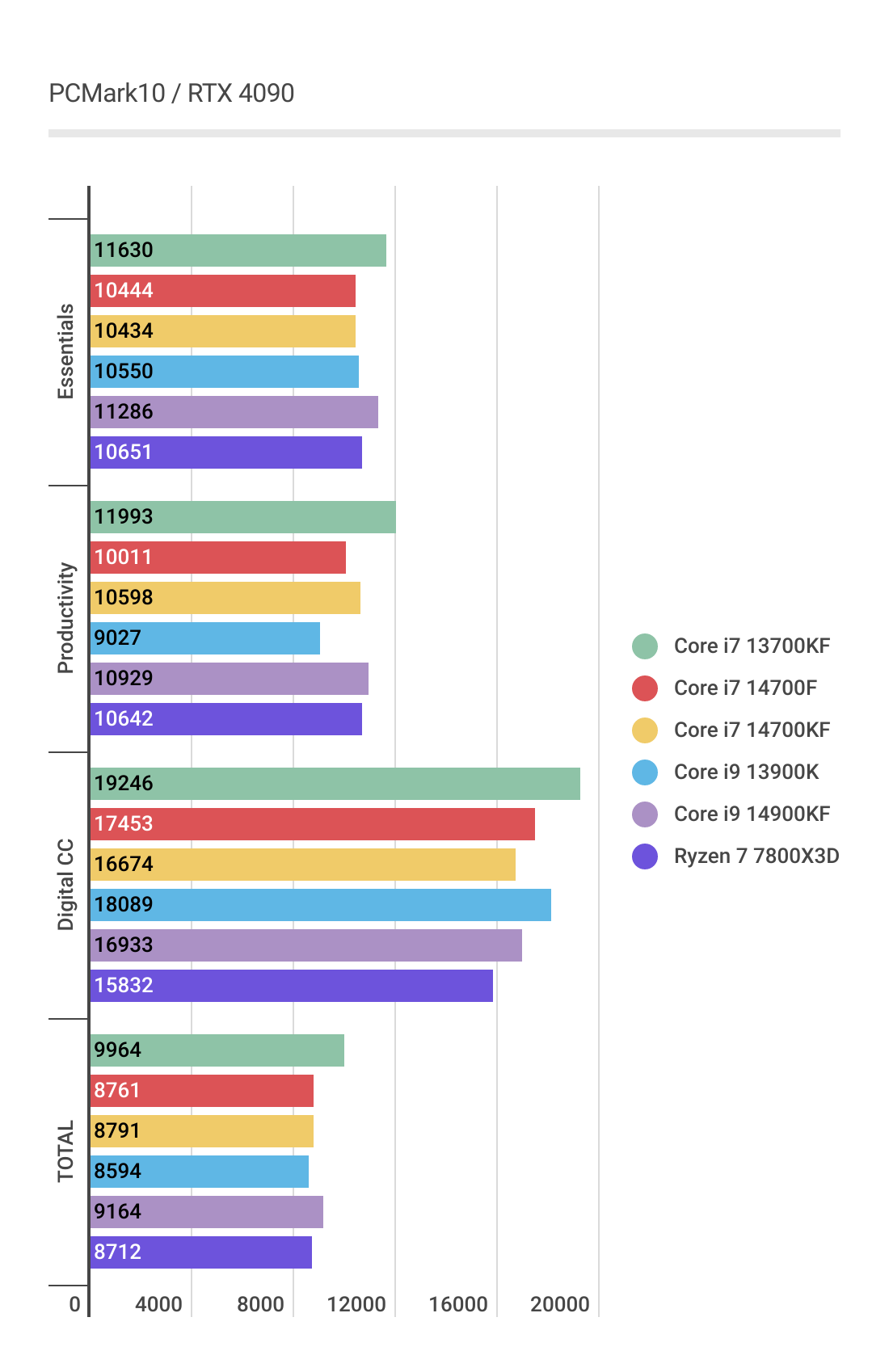Viewport: 889px width, 1372px height.
Task: Click the lavender Core i9 14900KF legend dot
Action: pos(645,814)
